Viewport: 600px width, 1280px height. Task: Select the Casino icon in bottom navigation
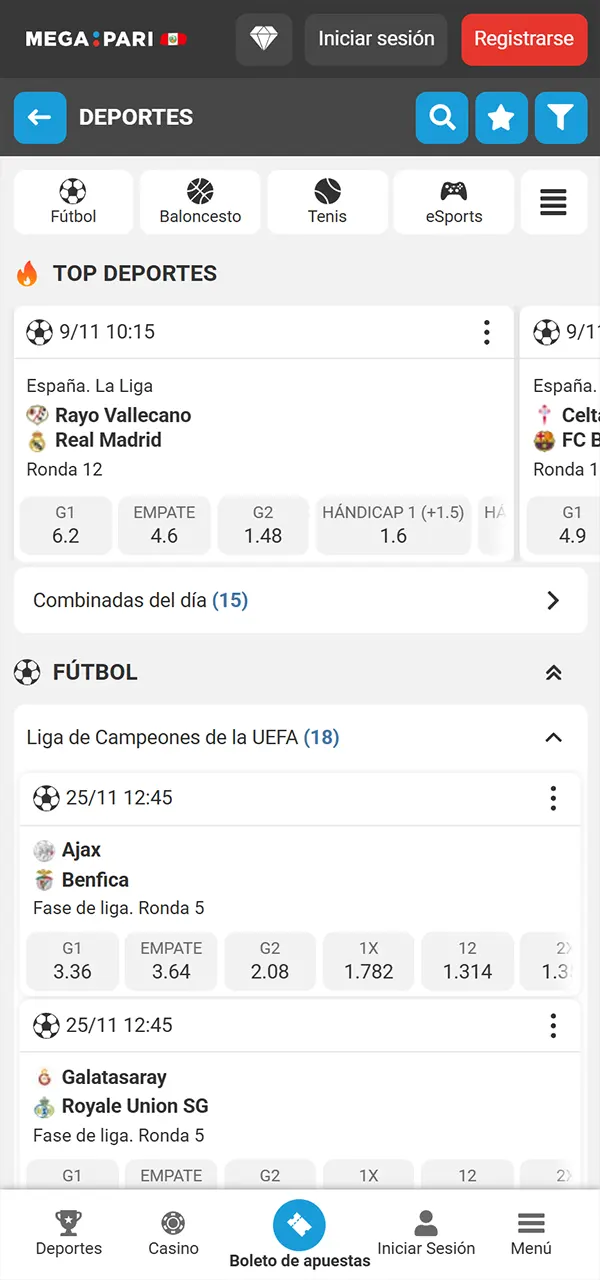172,1232
